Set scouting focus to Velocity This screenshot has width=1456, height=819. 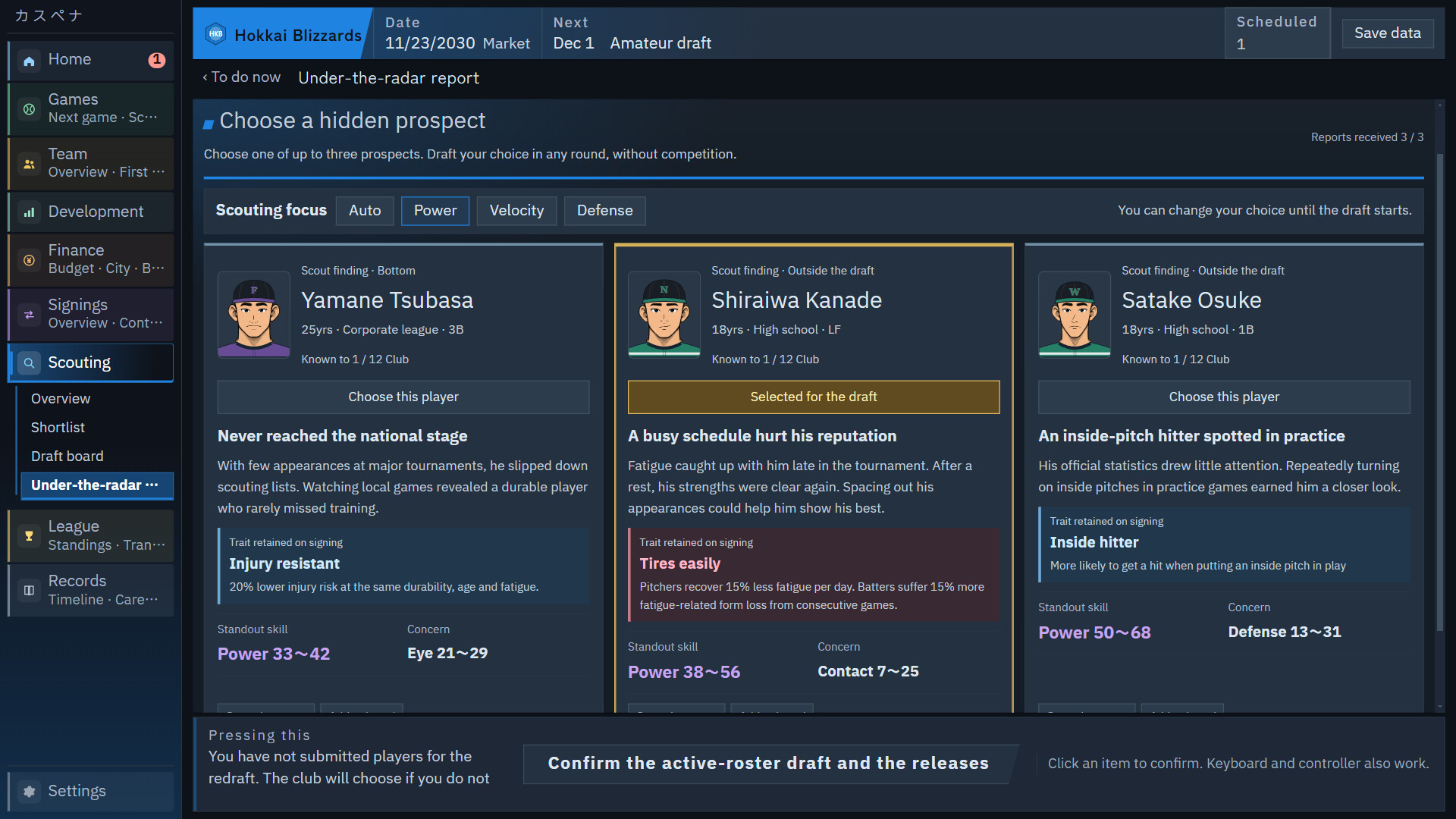516,211
